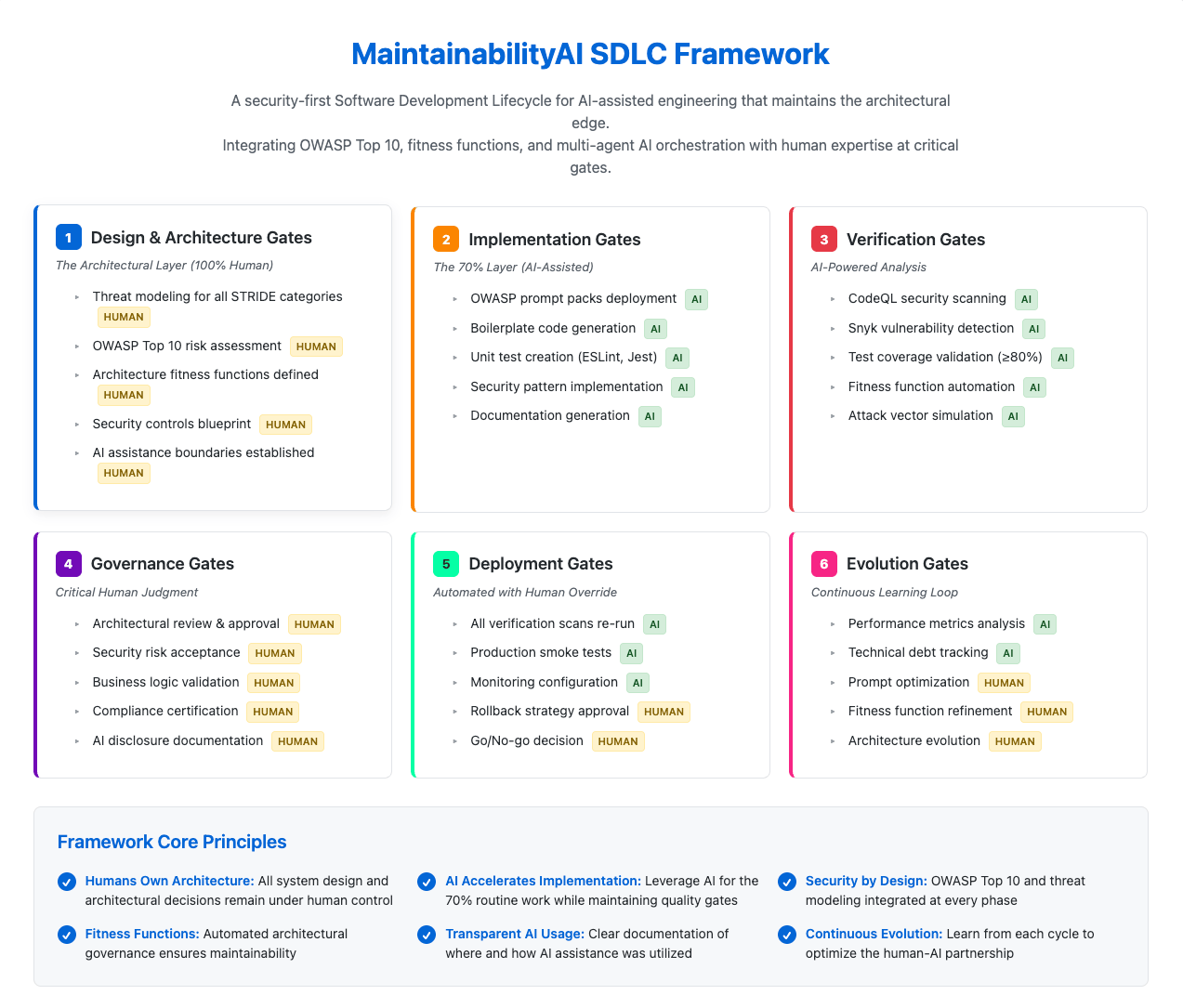Click the HUMAN tag beside Rollback strategy approval

(x=664, y=712)
